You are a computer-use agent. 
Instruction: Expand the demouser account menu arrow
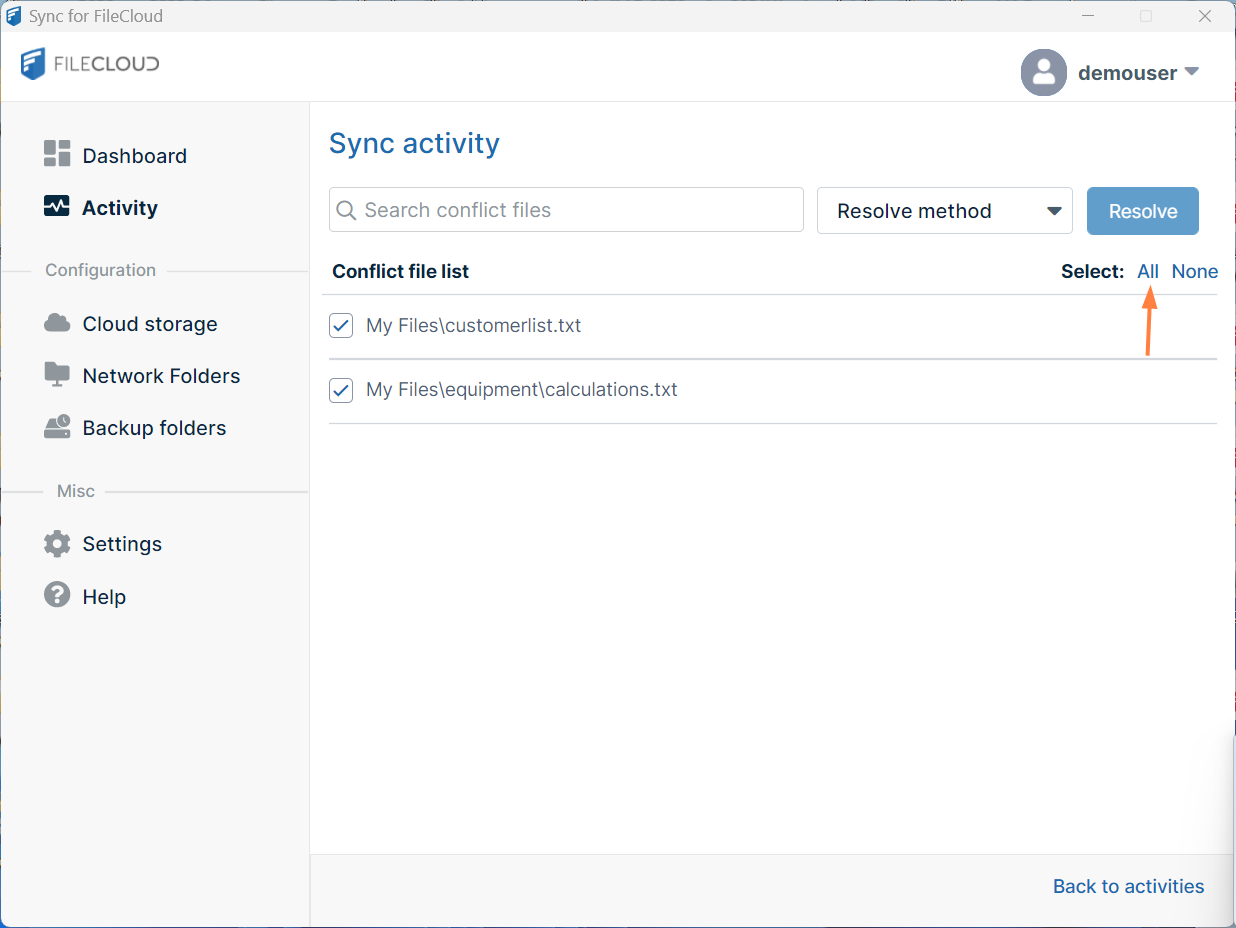[x=1191, y=72]
